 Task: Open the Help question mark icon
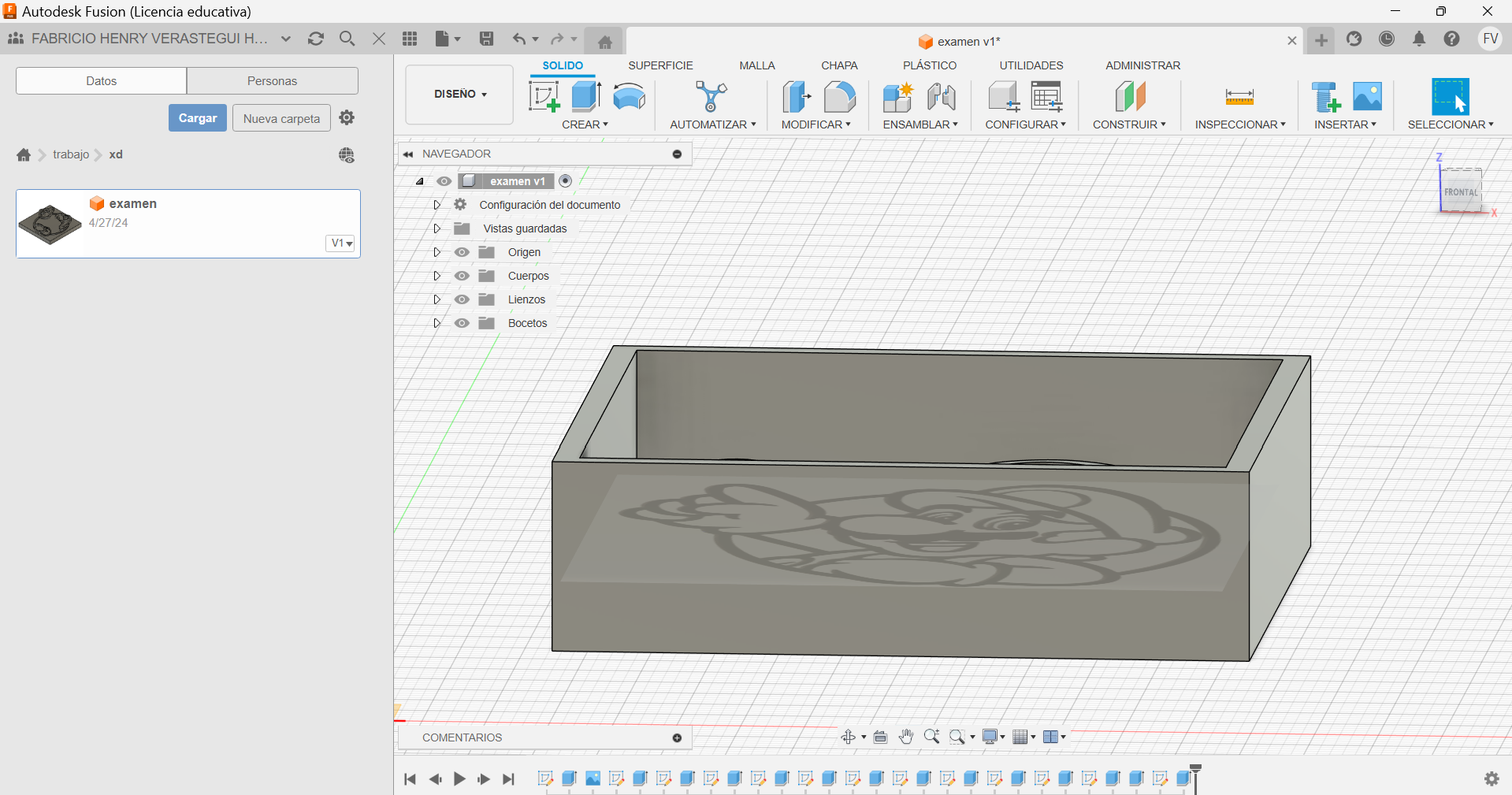[1451, 39]
